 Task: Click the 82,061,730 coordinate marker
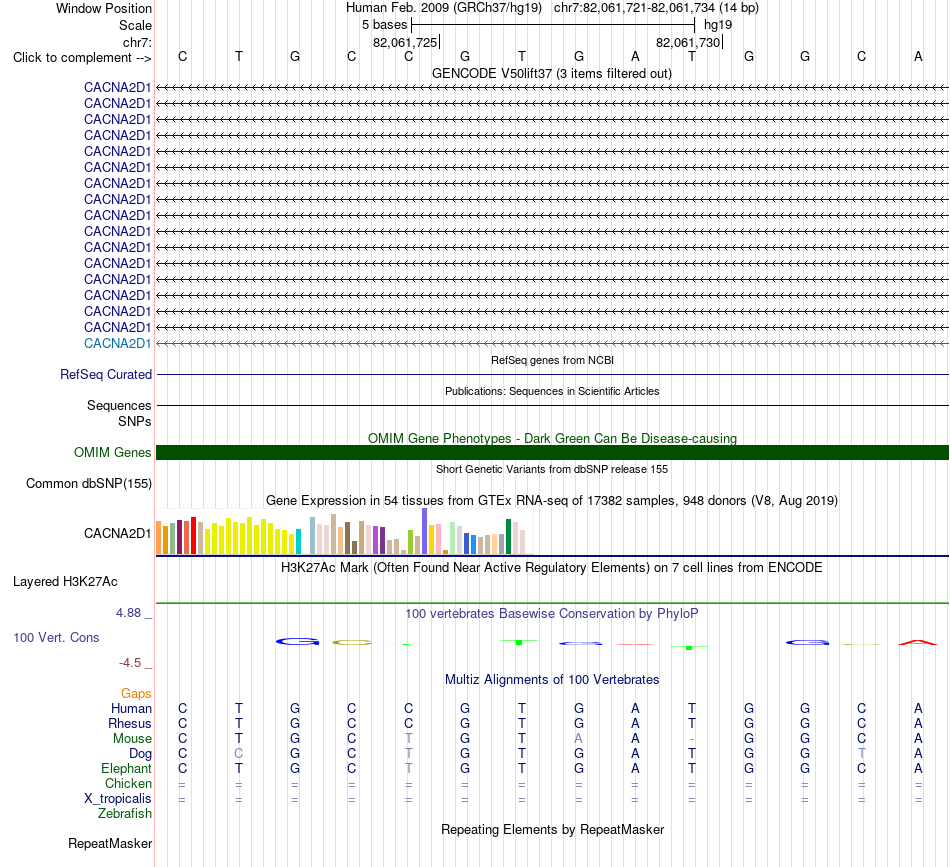pyautogui.click(x=688, y=42)
